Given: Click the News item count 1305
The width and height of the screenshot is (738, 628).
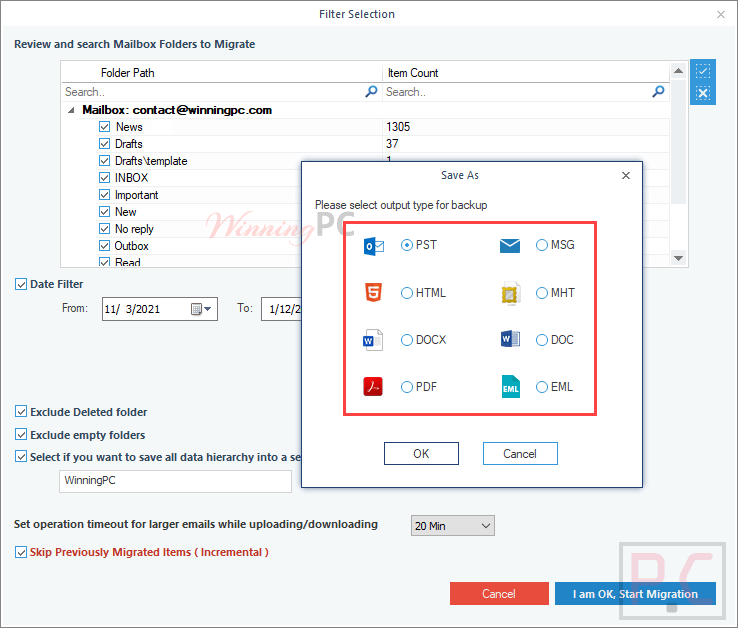Looking at the screenshot, I should click(x=398, y=127).
